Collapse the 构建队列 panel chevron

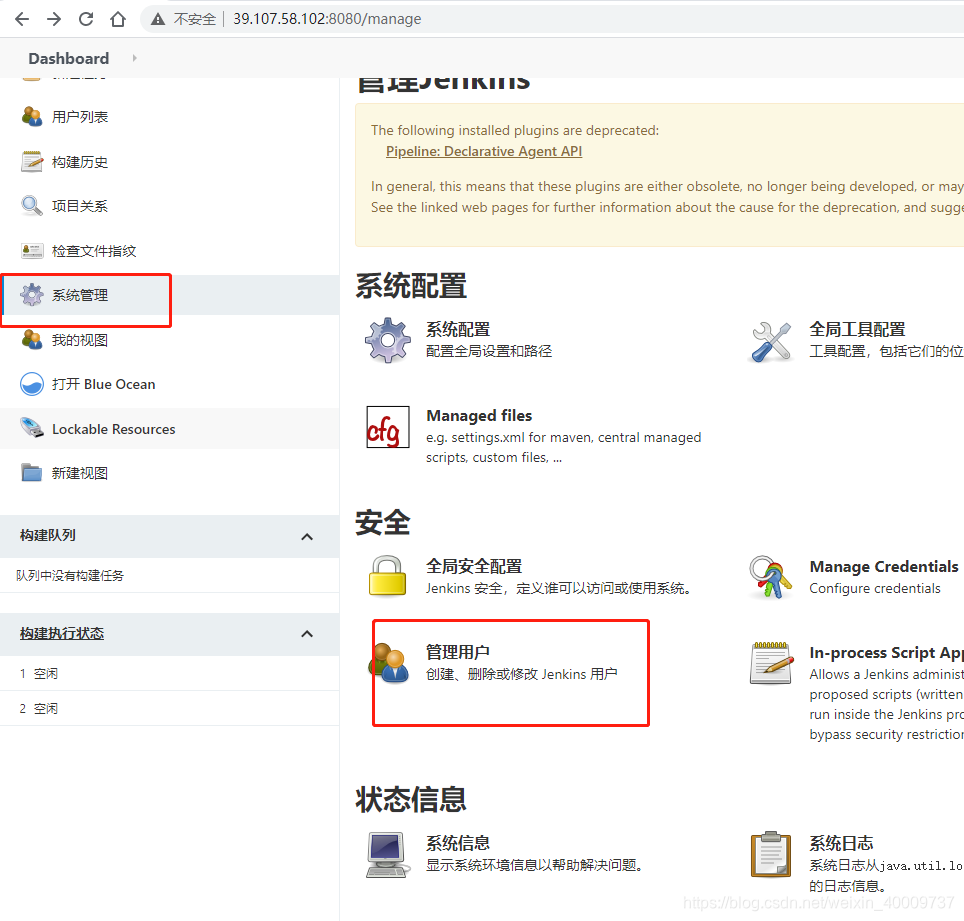307,537
